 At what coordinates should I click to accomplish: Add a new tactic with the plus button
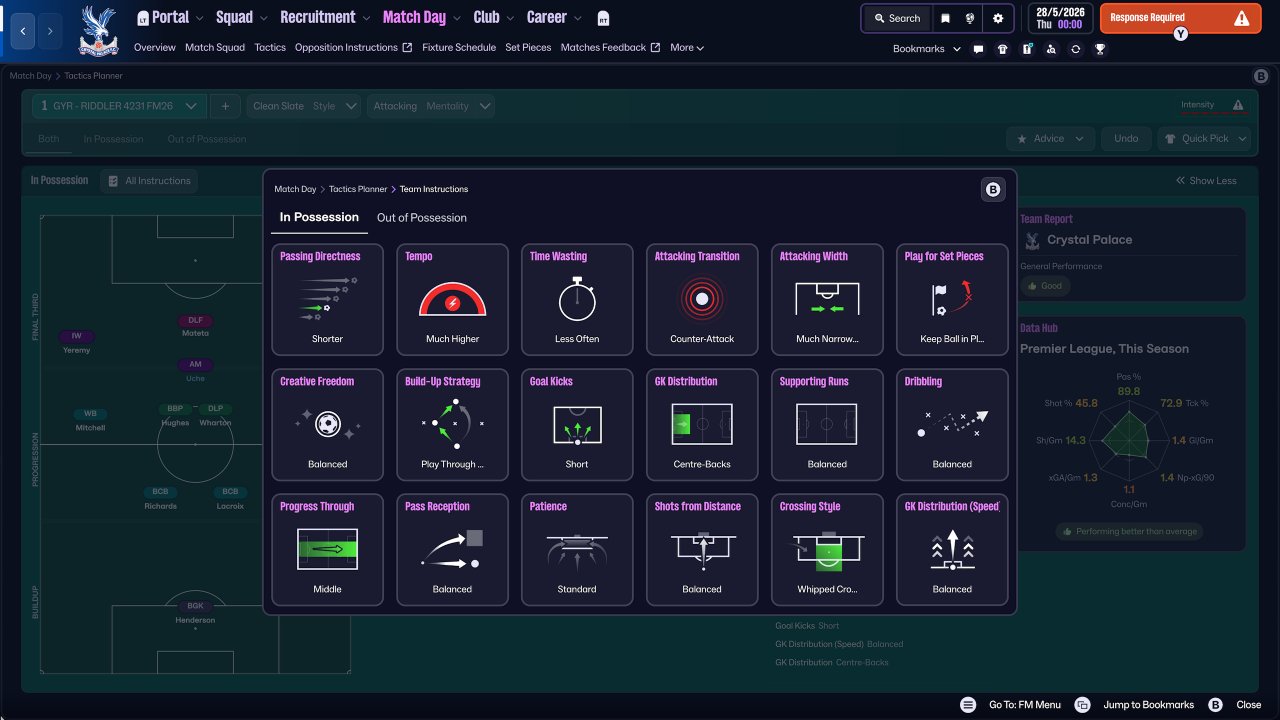point(225,106)
